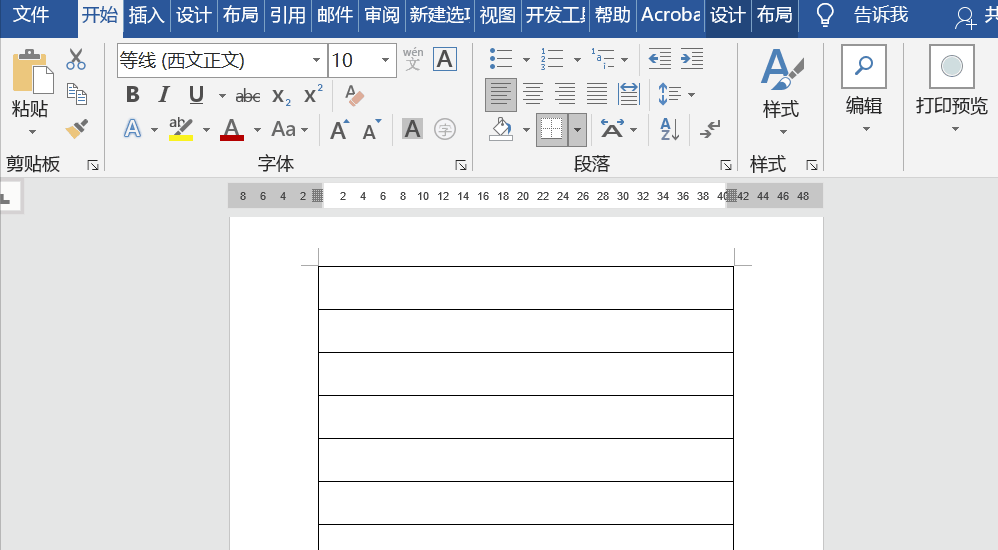Screen dimensions: 998x550
Task: Apply text effects outlined A
Action: pyautogui.click(x=132, y=129)
